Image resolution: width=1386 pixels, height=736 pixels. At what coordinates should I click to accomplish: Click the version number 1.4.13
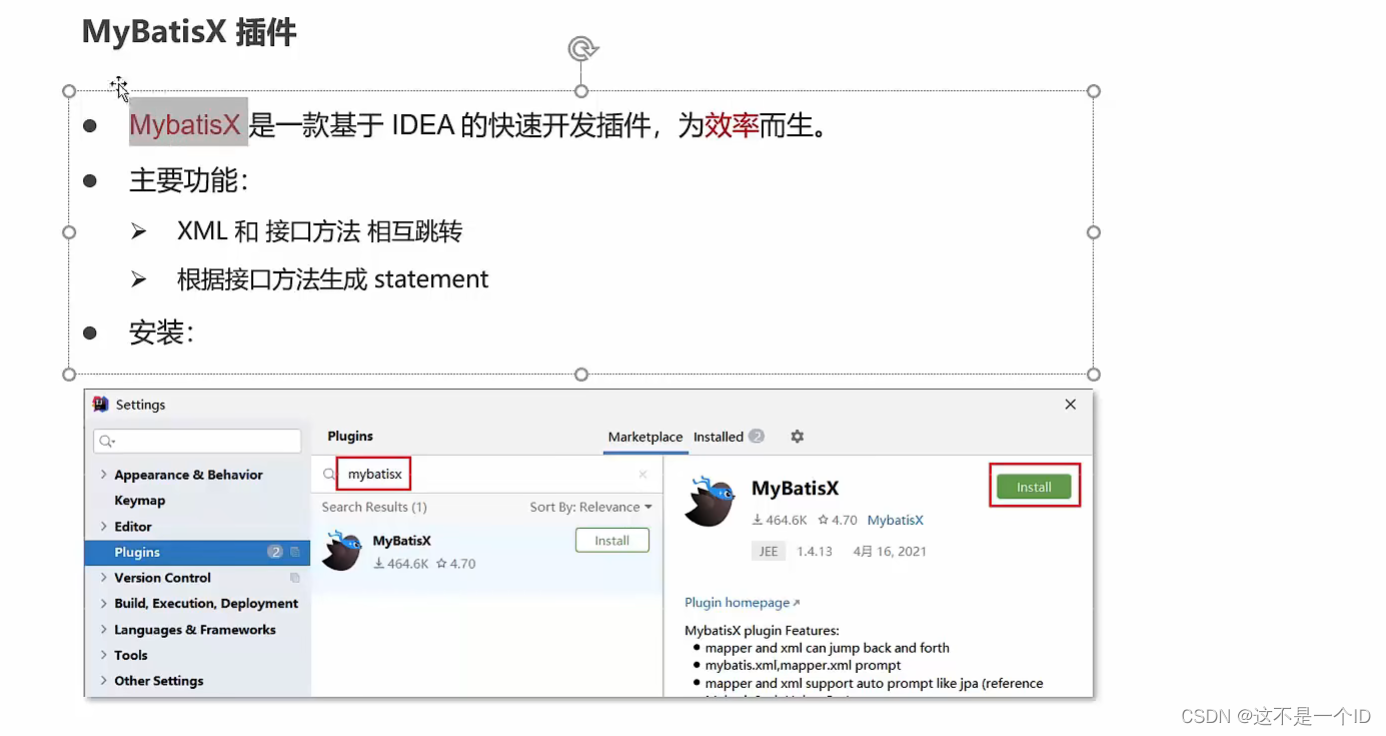point(814,551)
